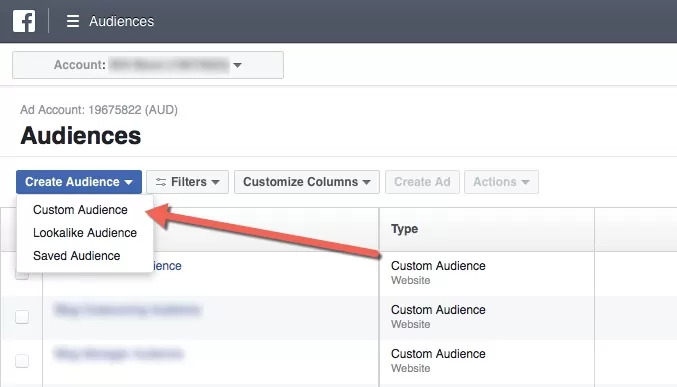Choose Lookalike Audience from the menu
Screen dimensions: 677x387
[x=85, y=233]
